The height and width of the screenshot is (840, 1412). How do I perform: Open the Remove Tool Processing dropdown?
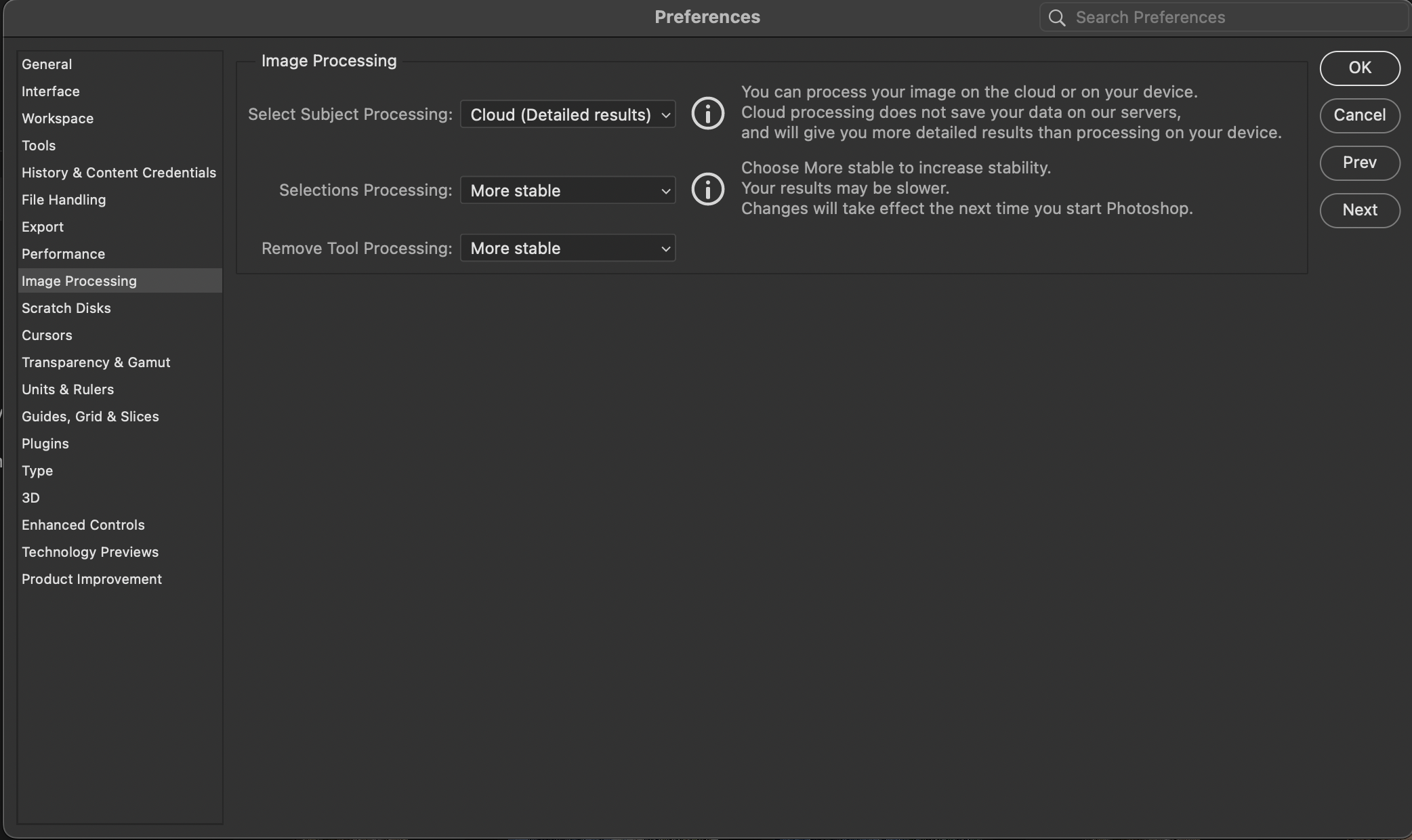(568, 249)
